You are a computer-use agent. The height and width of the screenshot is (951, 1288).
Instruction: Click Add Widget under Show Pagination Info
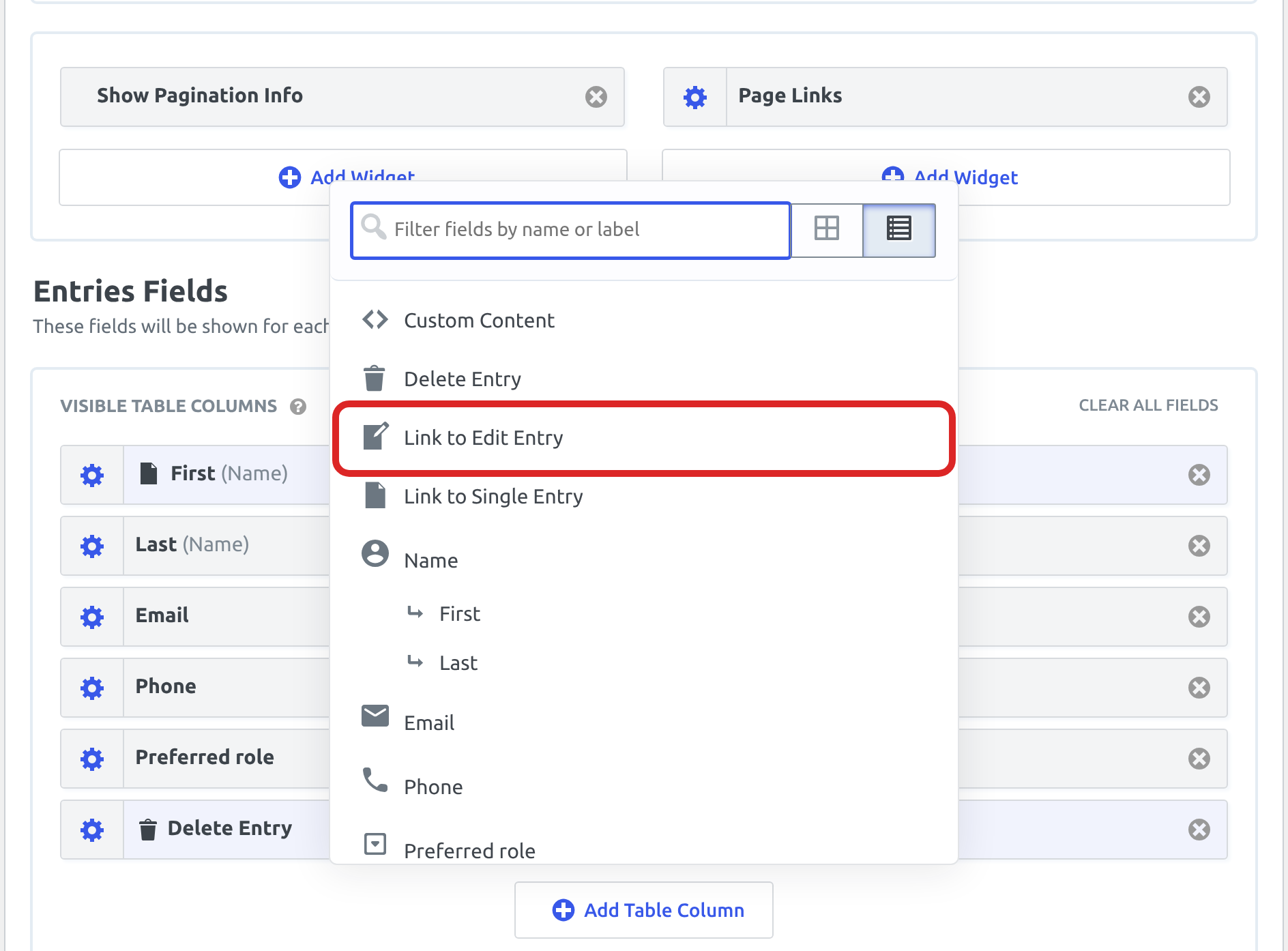click(343, 177)
